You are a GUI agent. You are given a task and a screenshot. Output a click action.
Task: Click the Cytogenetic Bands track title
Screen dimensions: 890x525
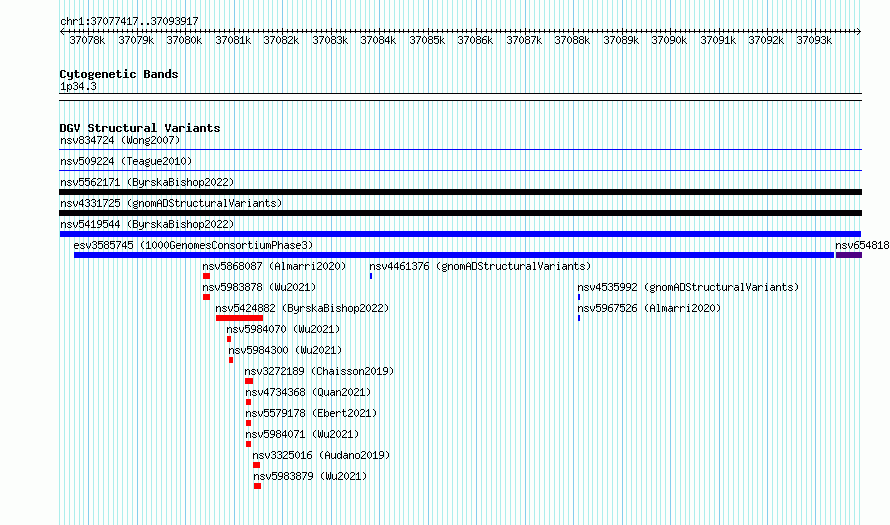pyautogui.click(x=119, y=74)
